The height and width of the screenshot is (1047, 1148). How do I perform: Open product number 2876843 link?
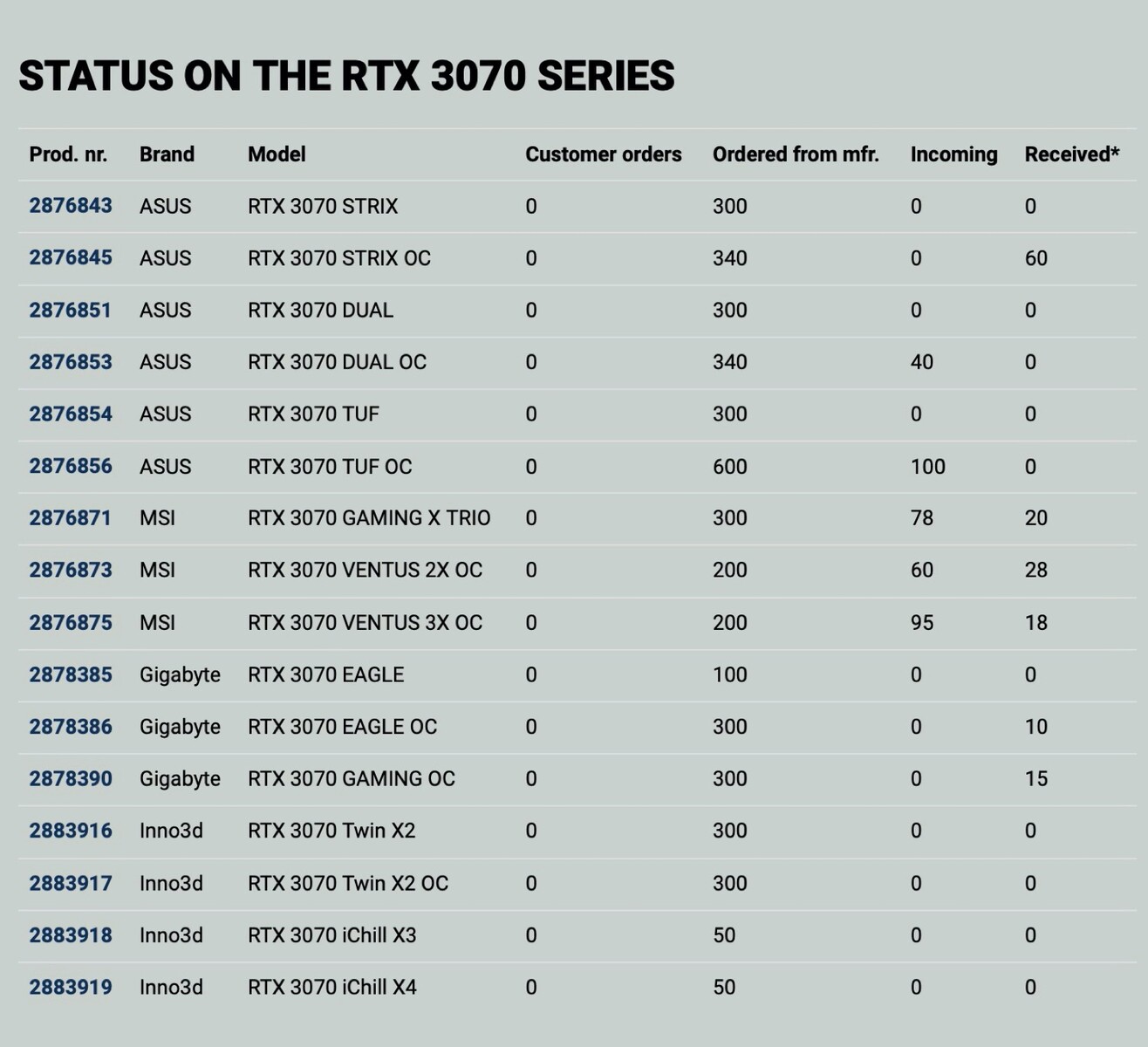(71, 206)
